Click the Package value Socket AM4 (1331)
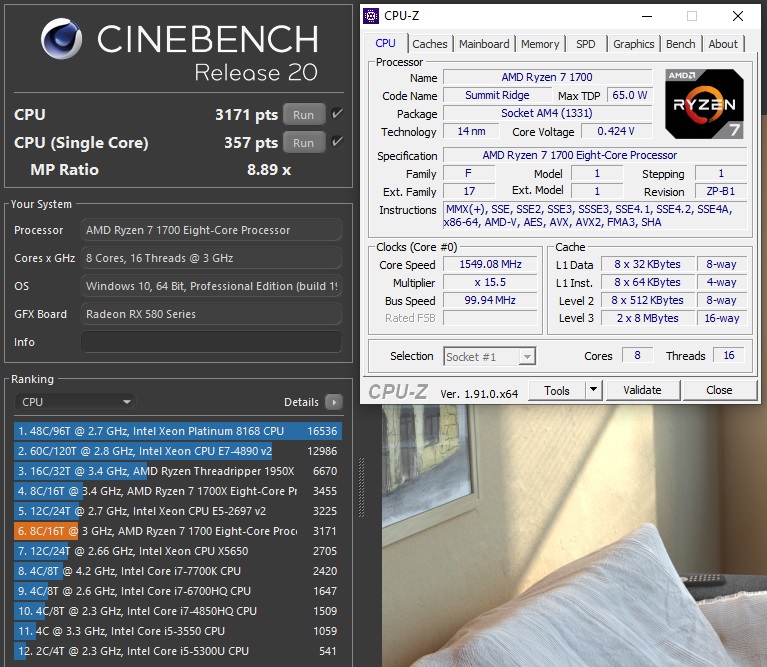The width and height of the screenshot is (767, 667). tap(547, 113)
